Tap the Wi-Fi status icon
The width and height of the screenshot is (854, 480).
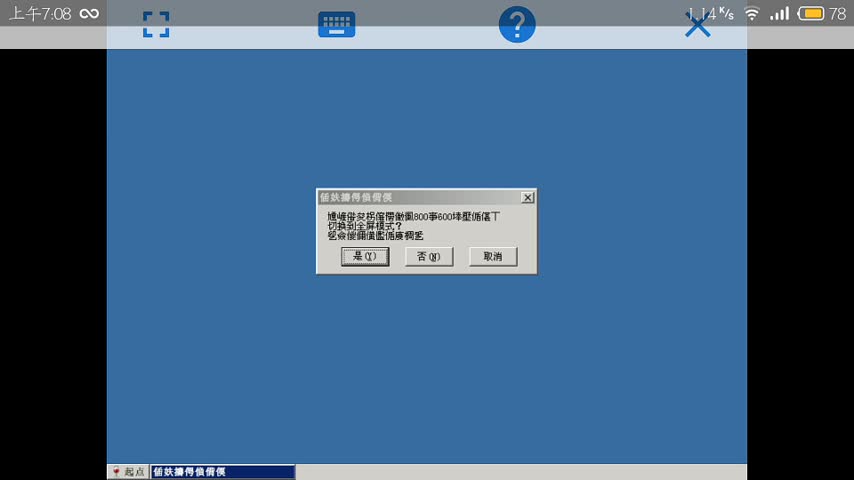pos(751,13)
